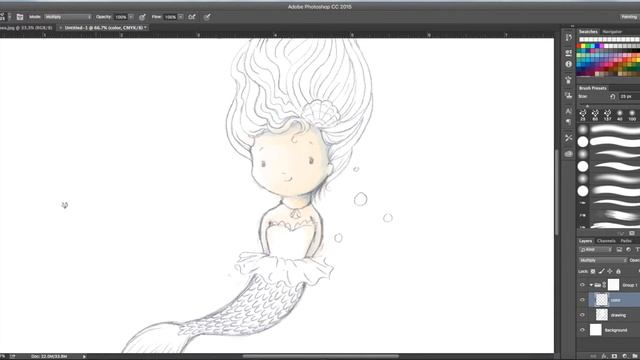Switch to the Navigator tab

click(x=612, y=32)
